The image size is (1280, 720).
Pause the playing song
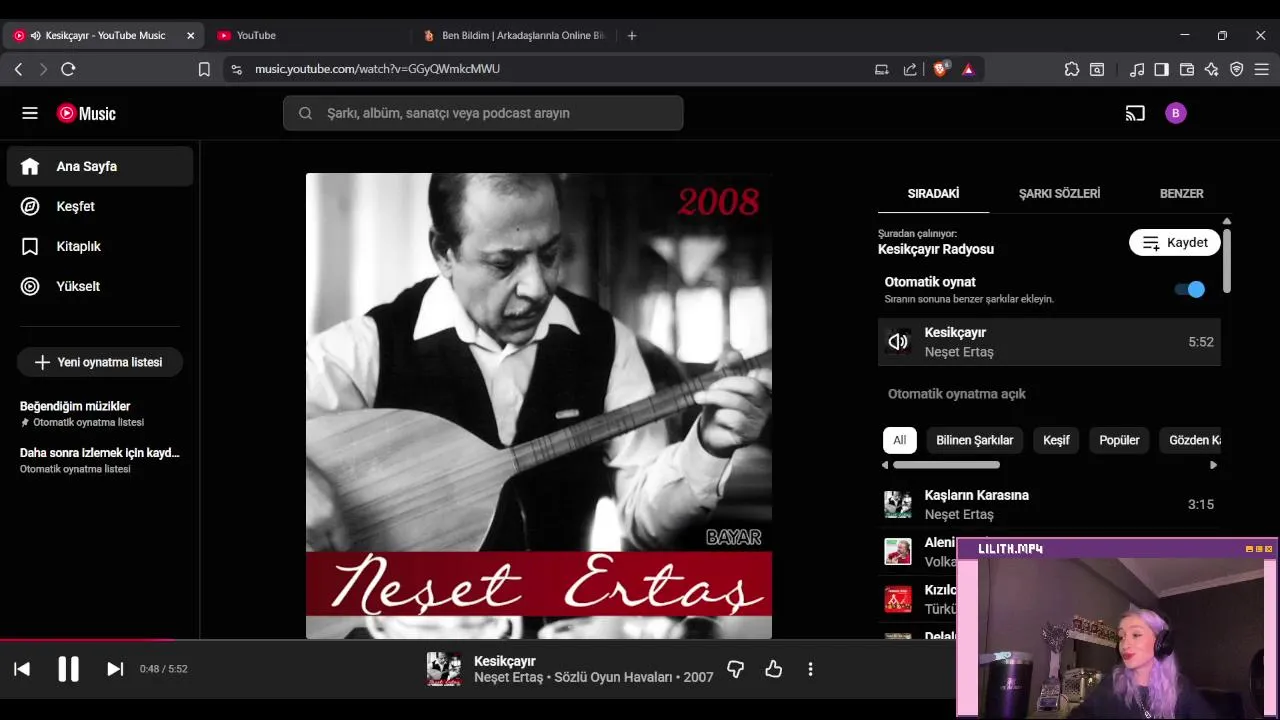click(x=68, y=669)
